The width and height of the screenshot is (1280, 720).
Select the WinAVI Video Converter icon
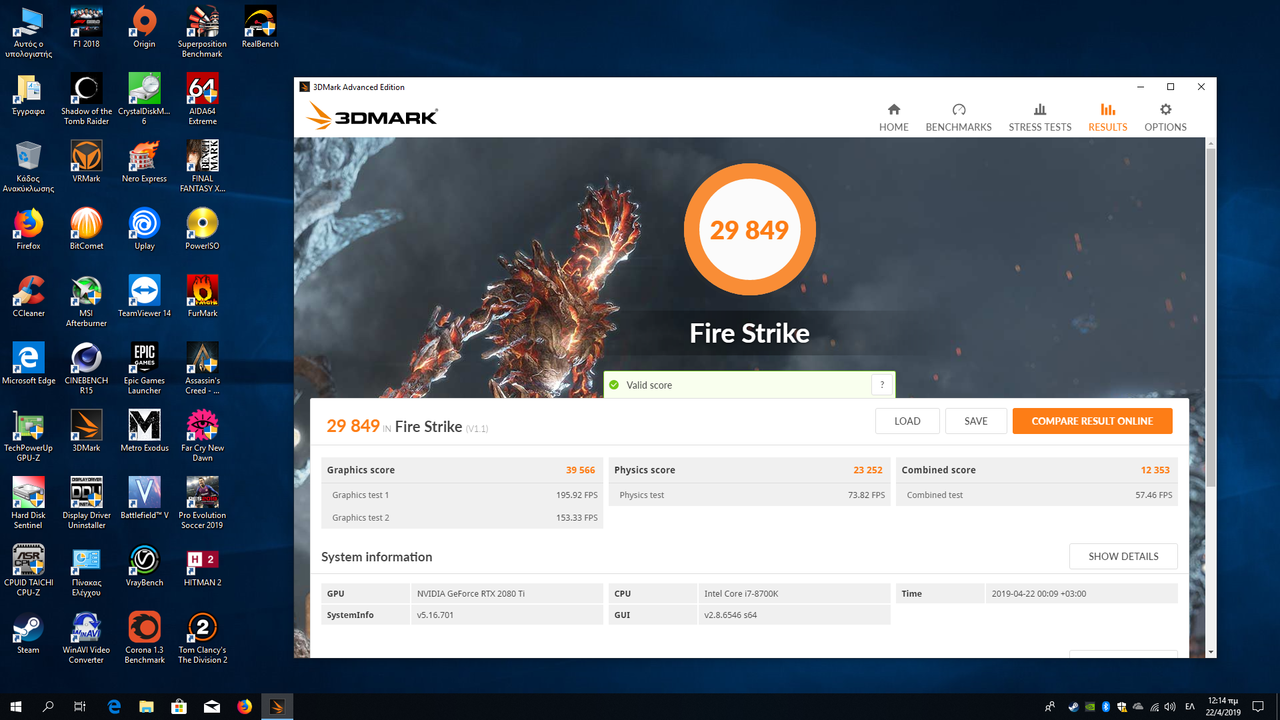pos(86,637)
